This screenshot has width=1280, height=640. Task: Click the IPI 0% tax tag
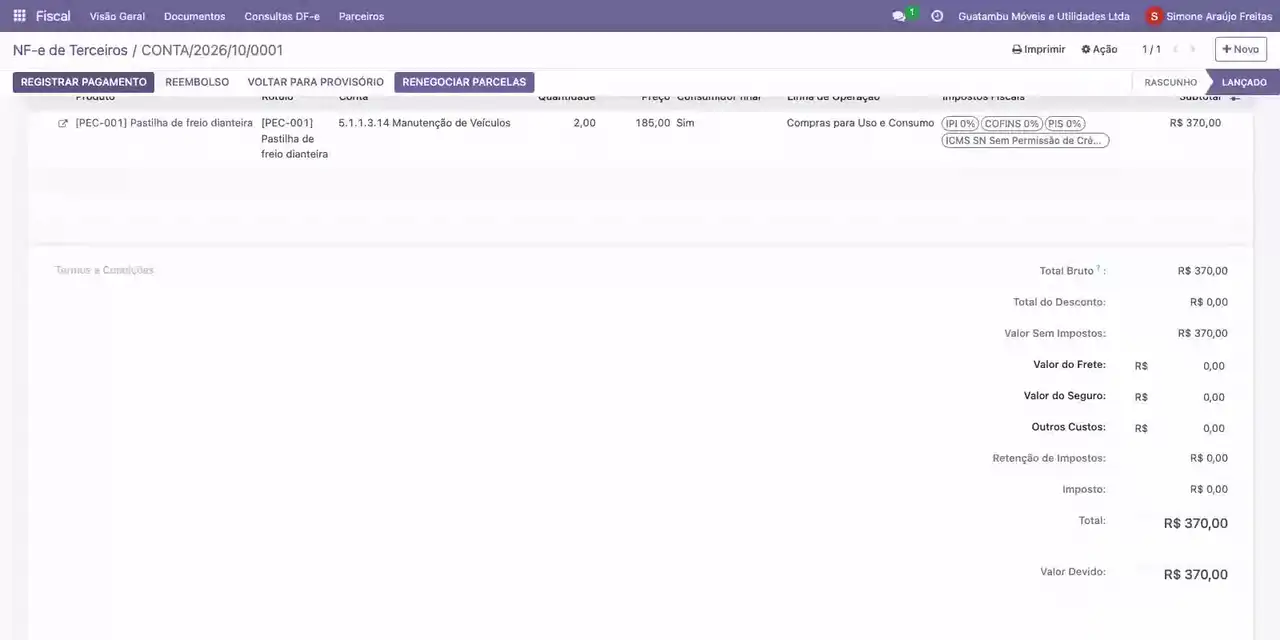point(960,124)
